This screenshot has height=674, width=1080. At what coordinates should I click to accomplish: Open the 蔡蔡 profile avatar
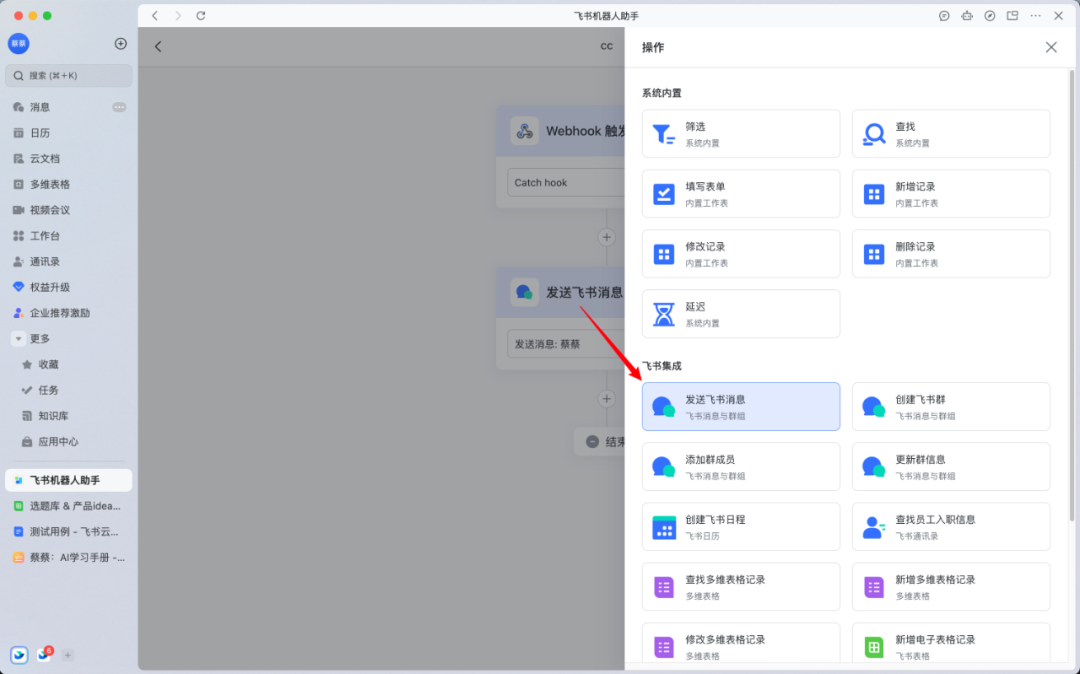(x=19, y=43)
